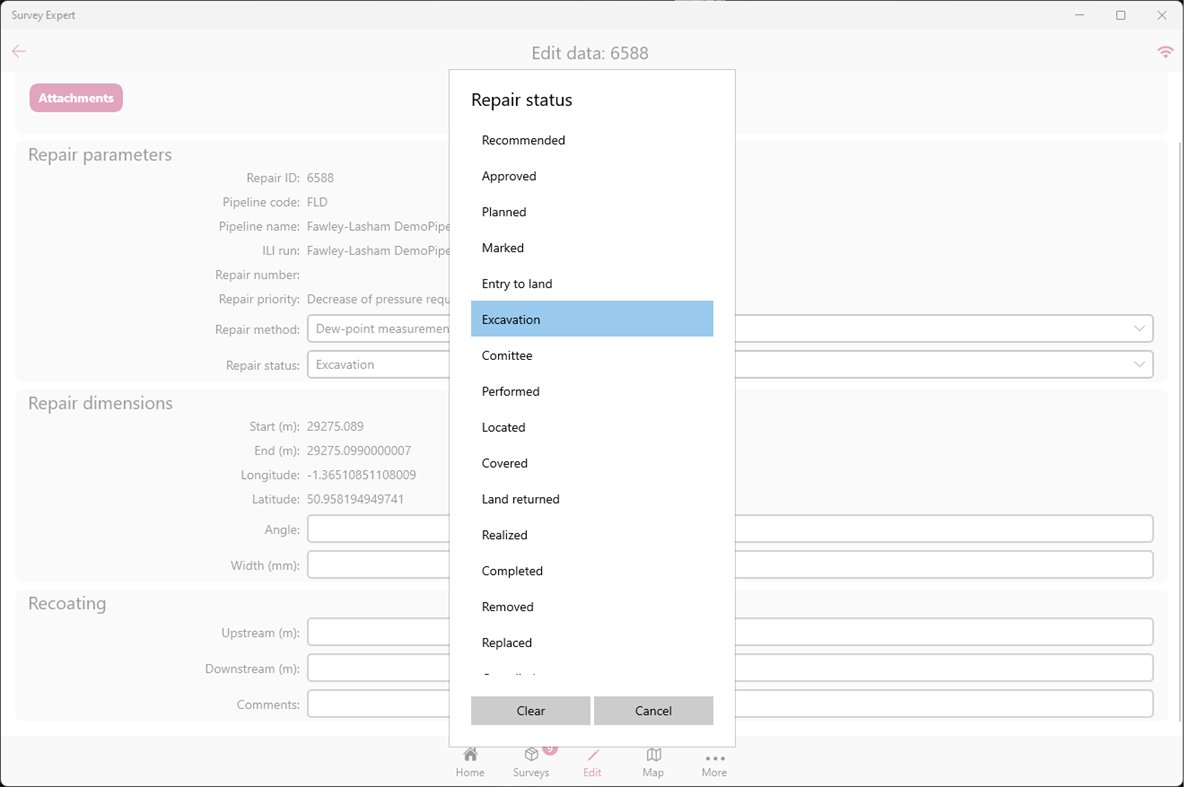This screenshot has height=787, width=1184.
Task: Go back with the arrow icon
Action: coord(19,51)
